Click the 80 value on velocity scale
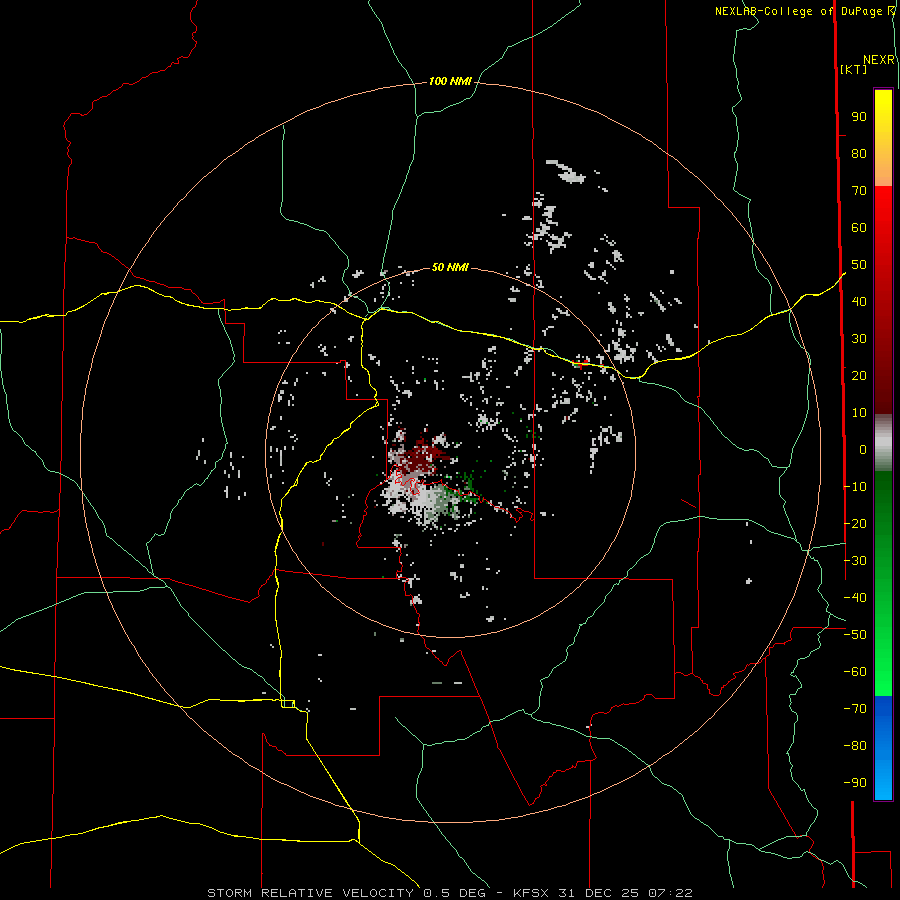 pos(859,154)
